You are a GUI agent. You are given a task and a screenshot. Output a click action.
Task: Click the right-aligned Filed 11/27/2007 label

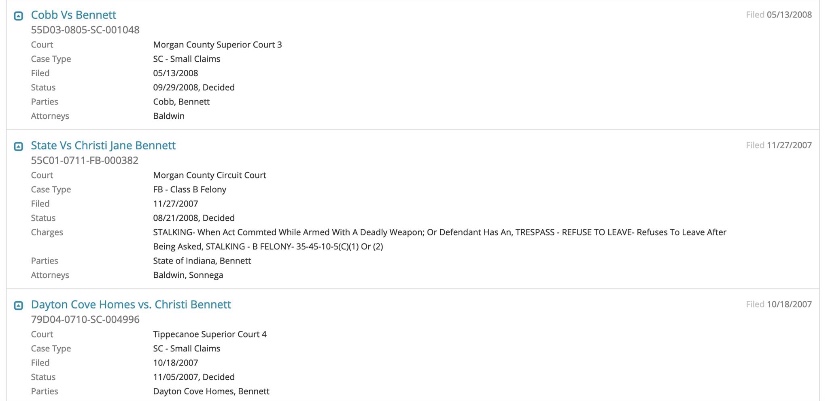click(x=779, y=145)
